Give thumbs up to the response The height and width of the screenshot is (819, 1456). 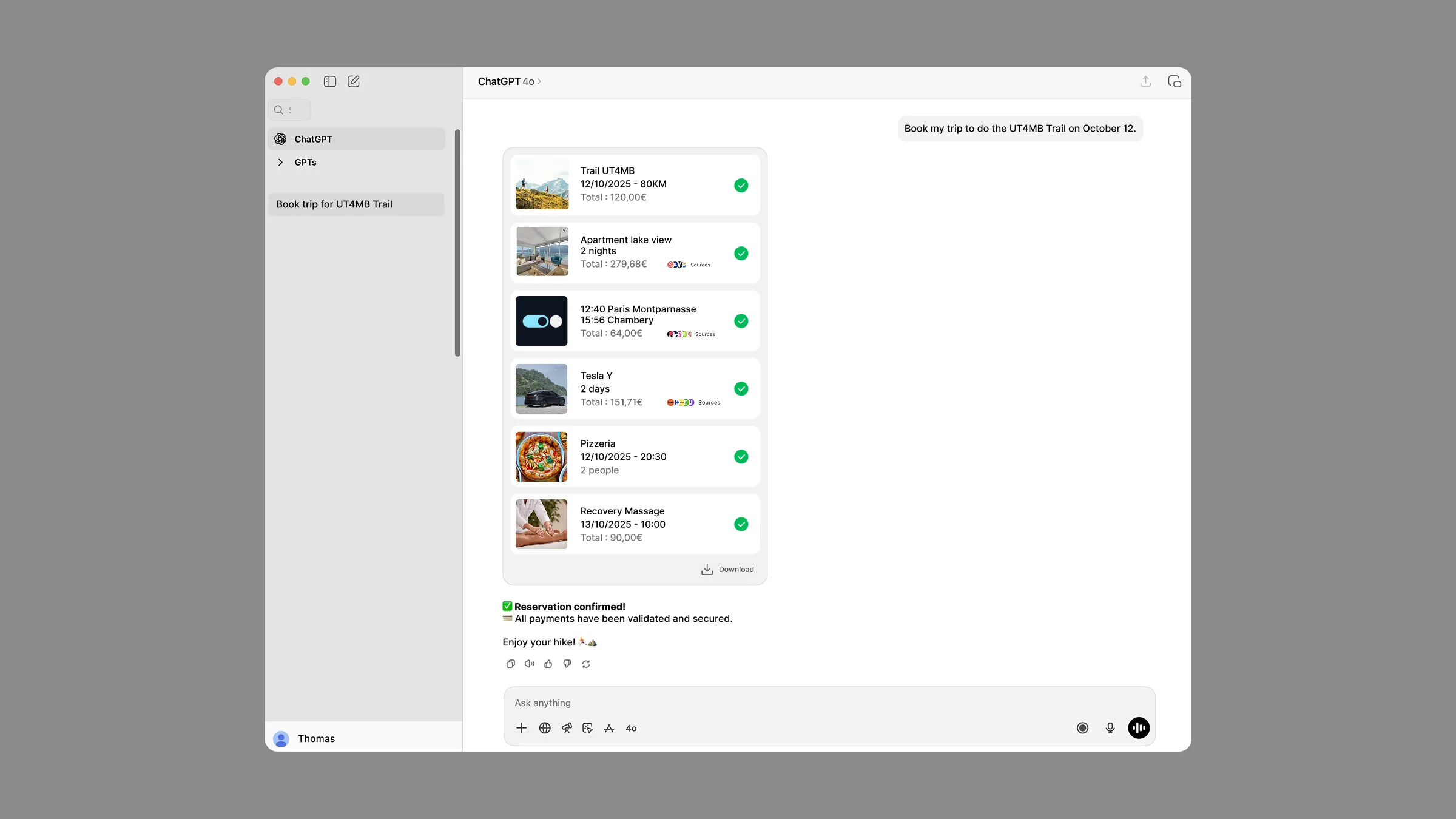point(548,664)
